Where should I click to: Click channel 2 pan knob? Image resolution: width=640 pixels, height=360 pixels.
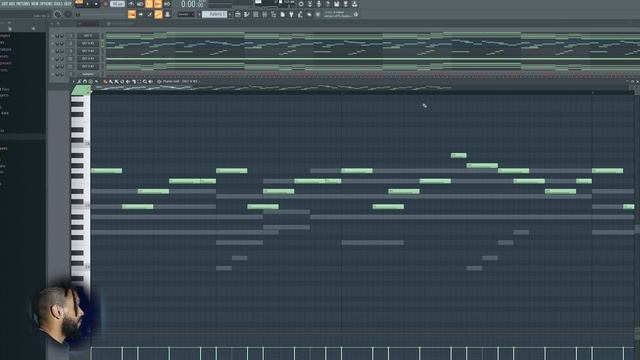[x=57, y=43]
